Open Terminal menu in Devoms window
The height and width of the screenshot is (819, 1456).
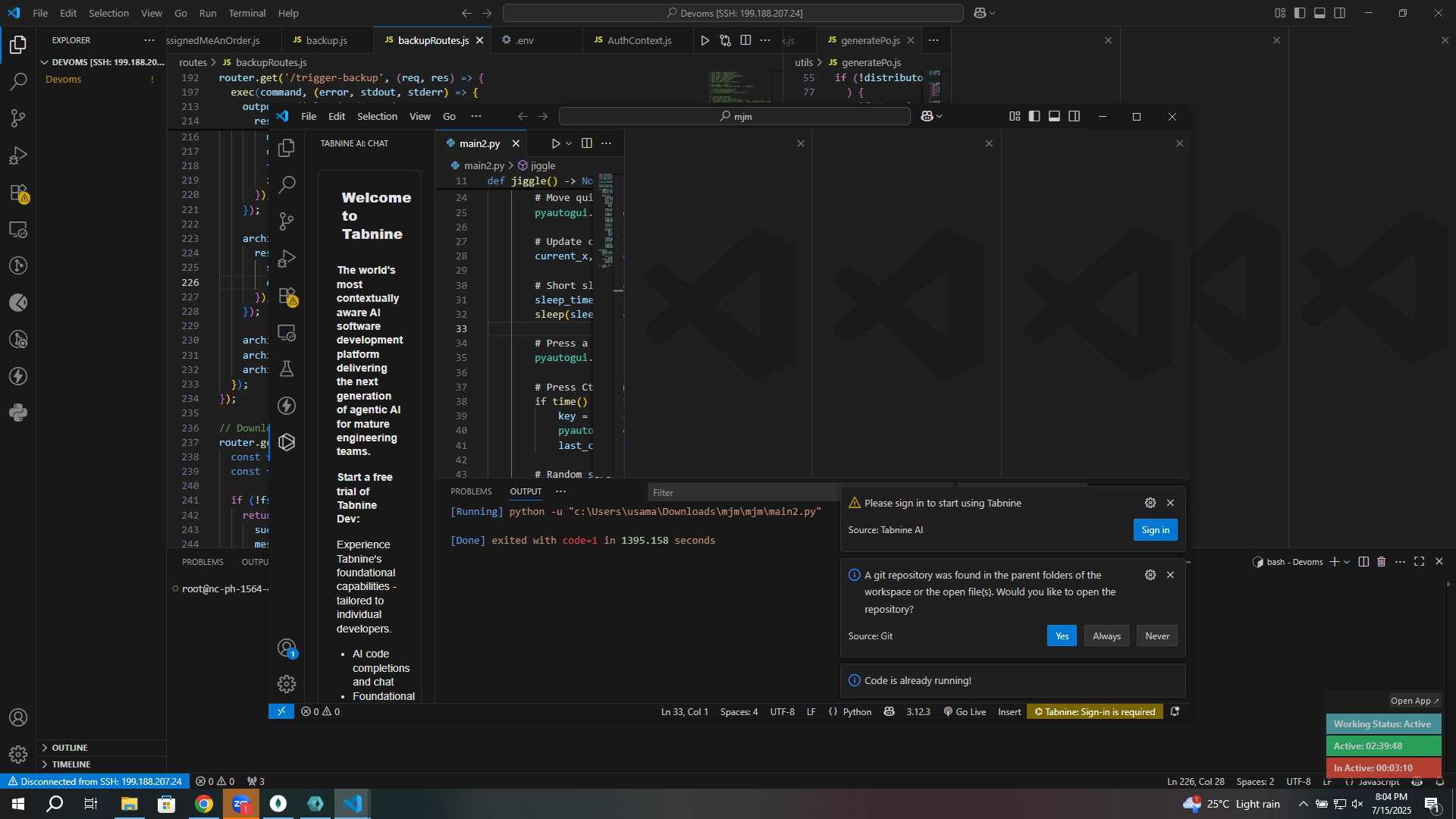click(247, 13)
